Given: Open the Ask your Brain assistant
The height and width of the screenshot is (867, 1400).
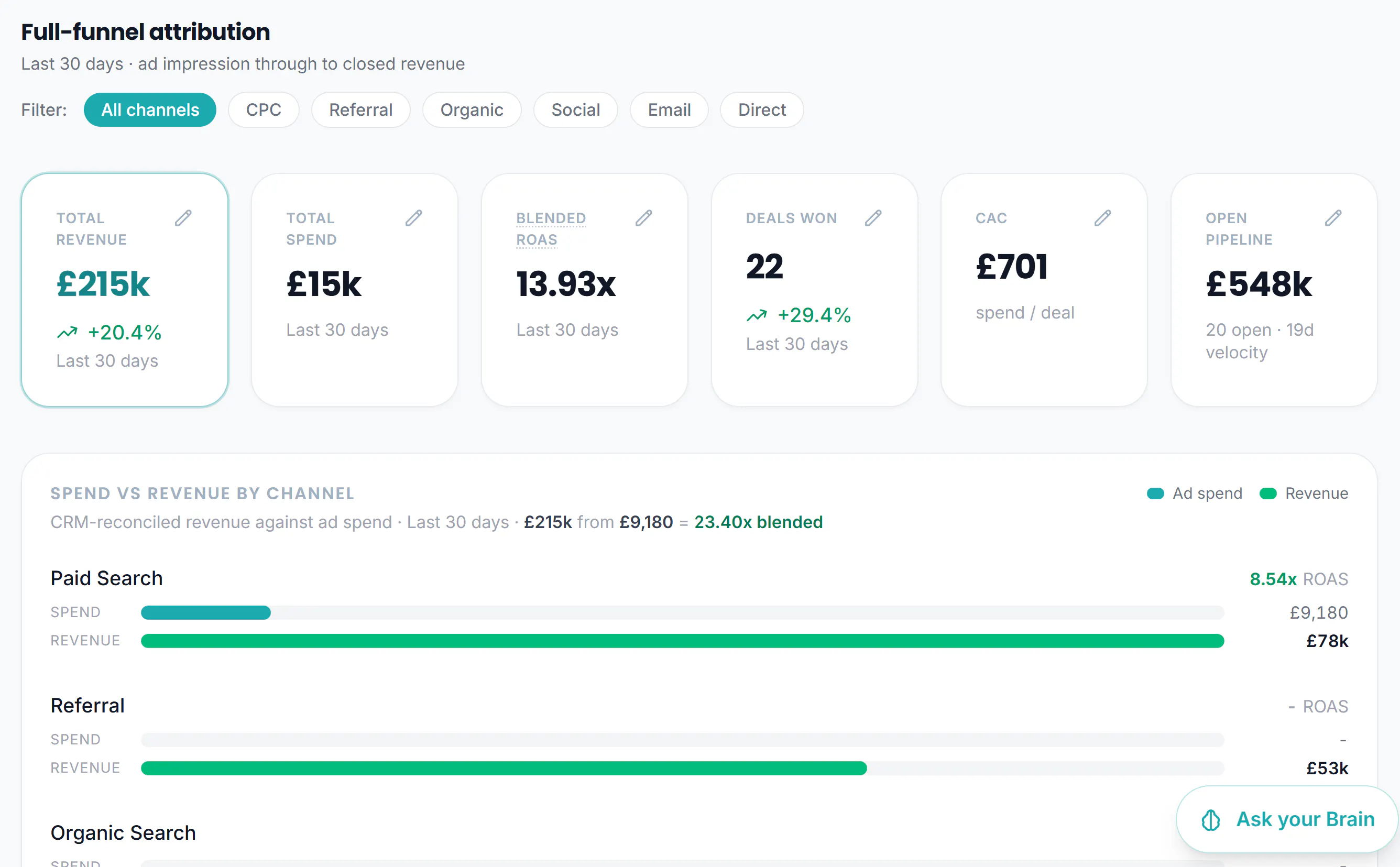Looking at the screenshot, I should [1287, 819].
